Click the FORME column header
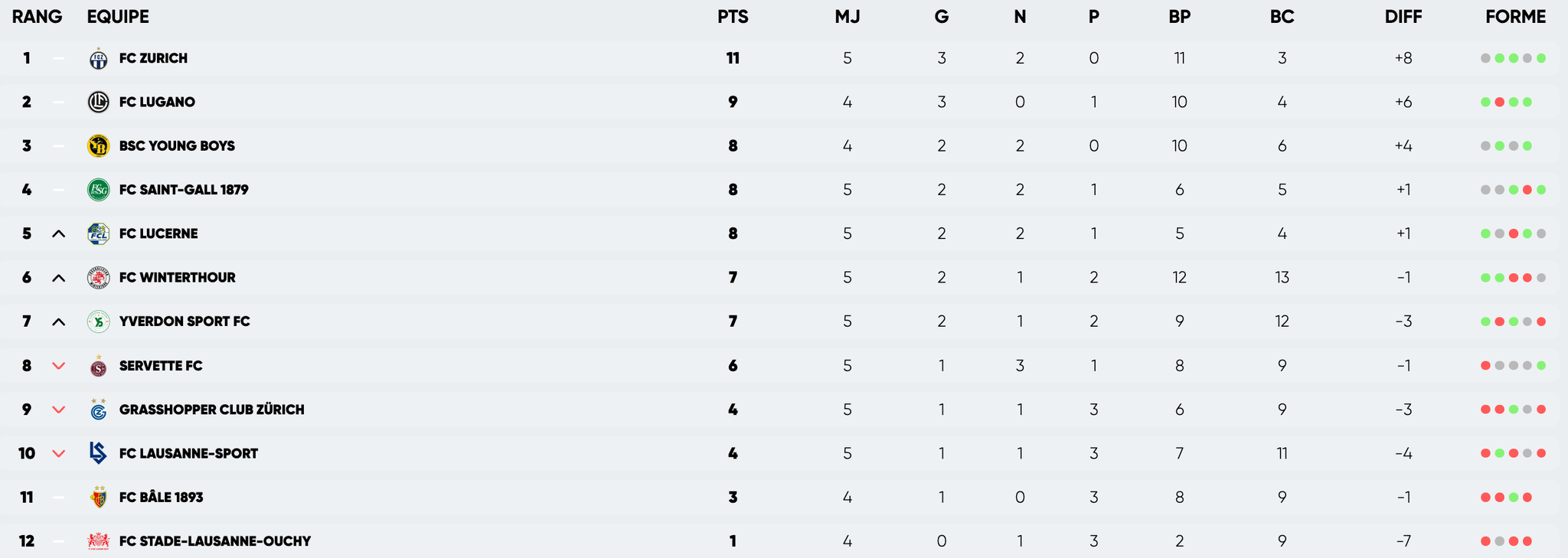The width and height of the screenshot is (1568, 558). [1515, 17]
